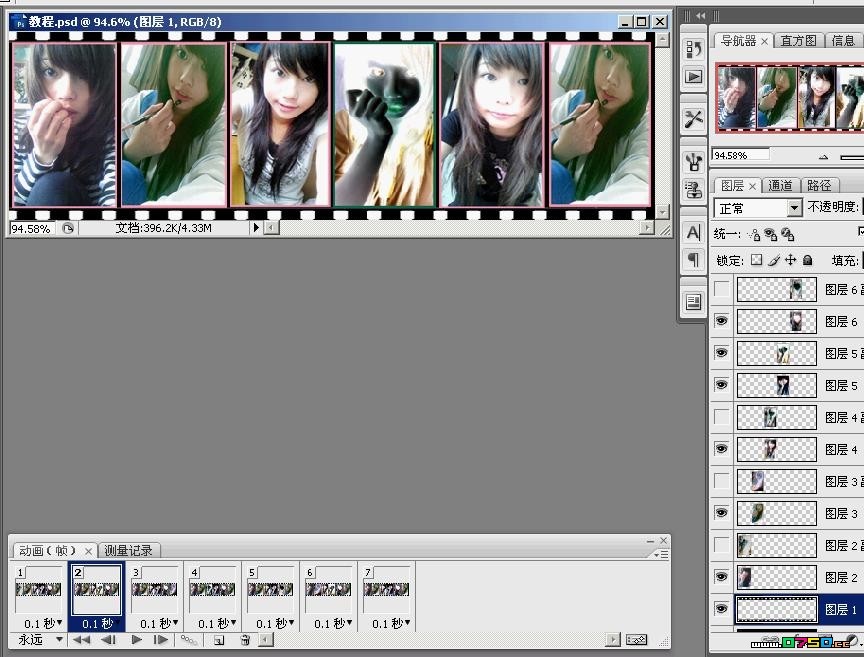Show the 图层 4 copy layer

pyautogui.click(x=721, y=417)
